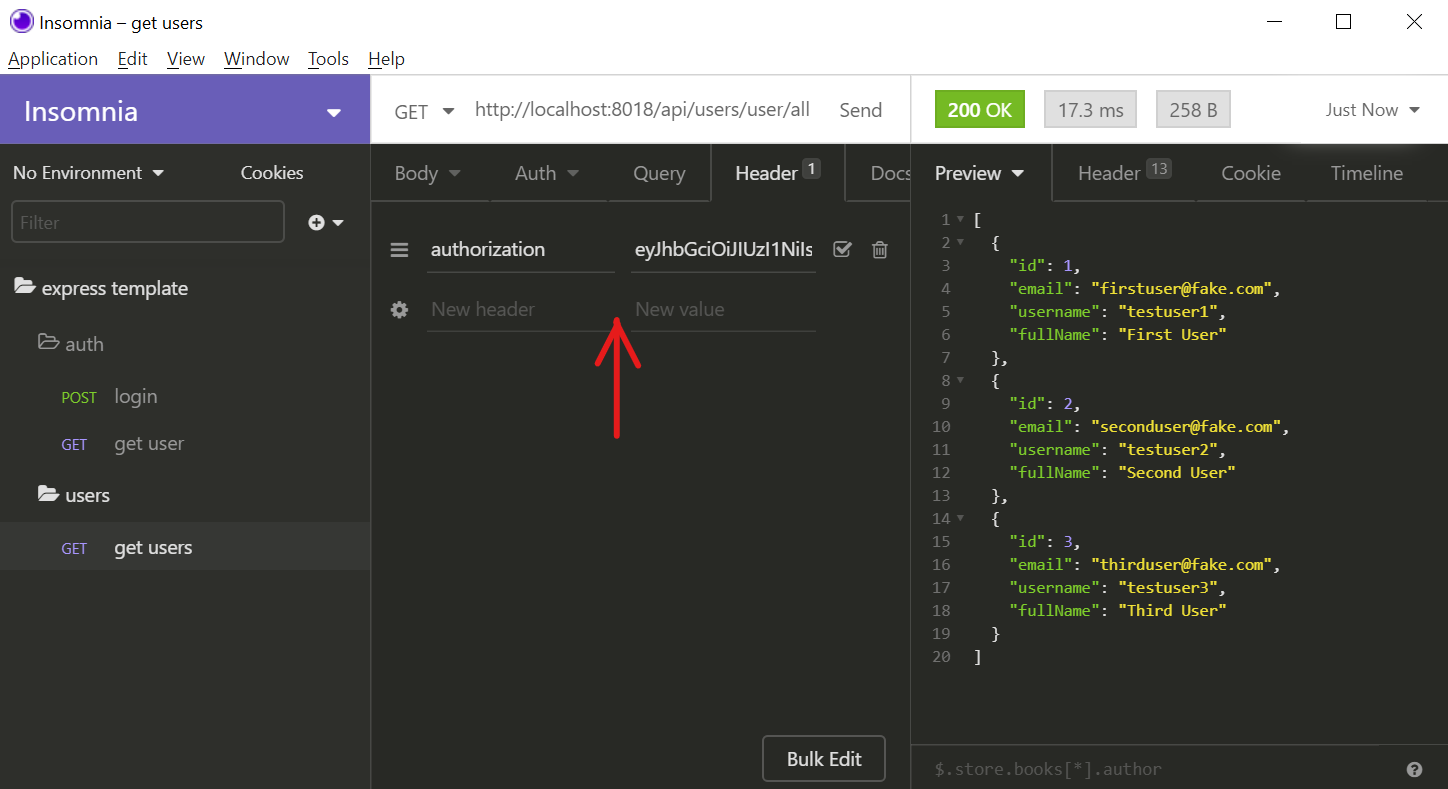Open the Help menu

tap(386, 59)
